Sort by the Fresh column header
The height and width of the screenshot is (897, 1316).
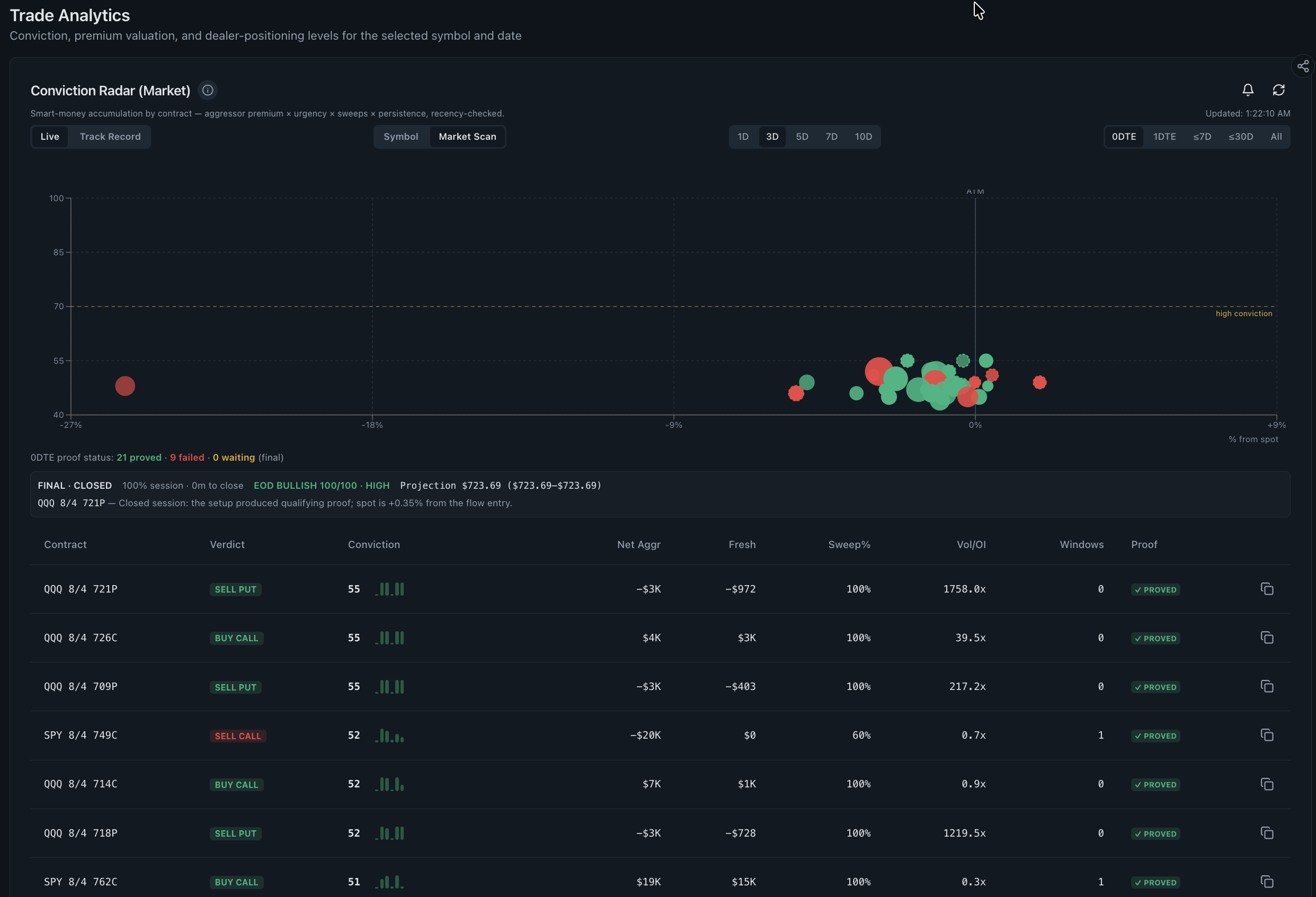(742, 544)
